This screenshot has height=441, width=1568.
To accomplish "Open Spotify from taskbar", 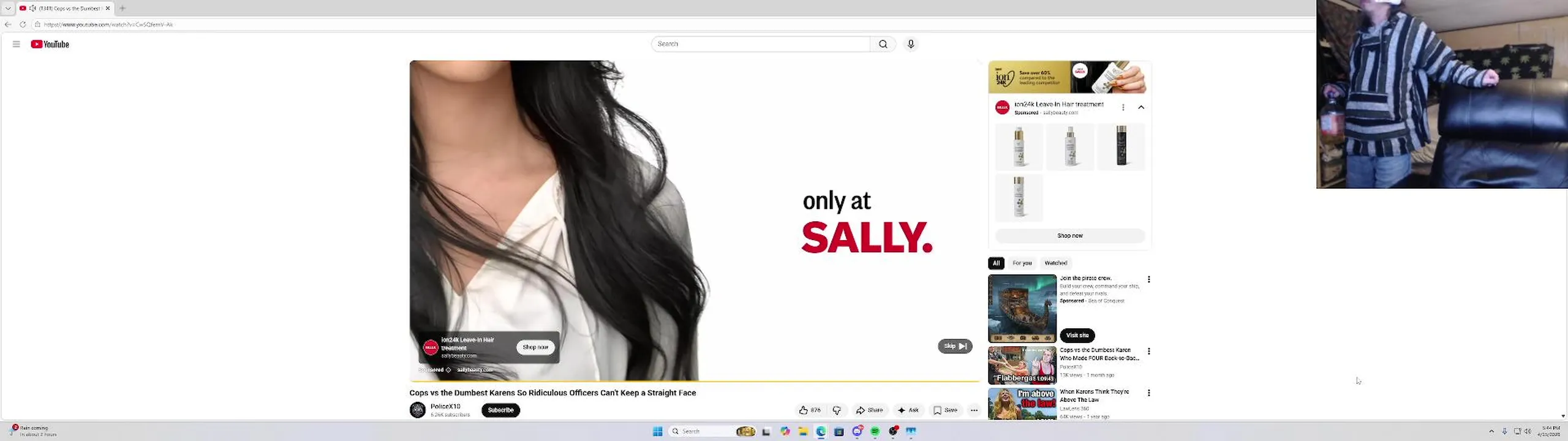I will pos(875,431).
